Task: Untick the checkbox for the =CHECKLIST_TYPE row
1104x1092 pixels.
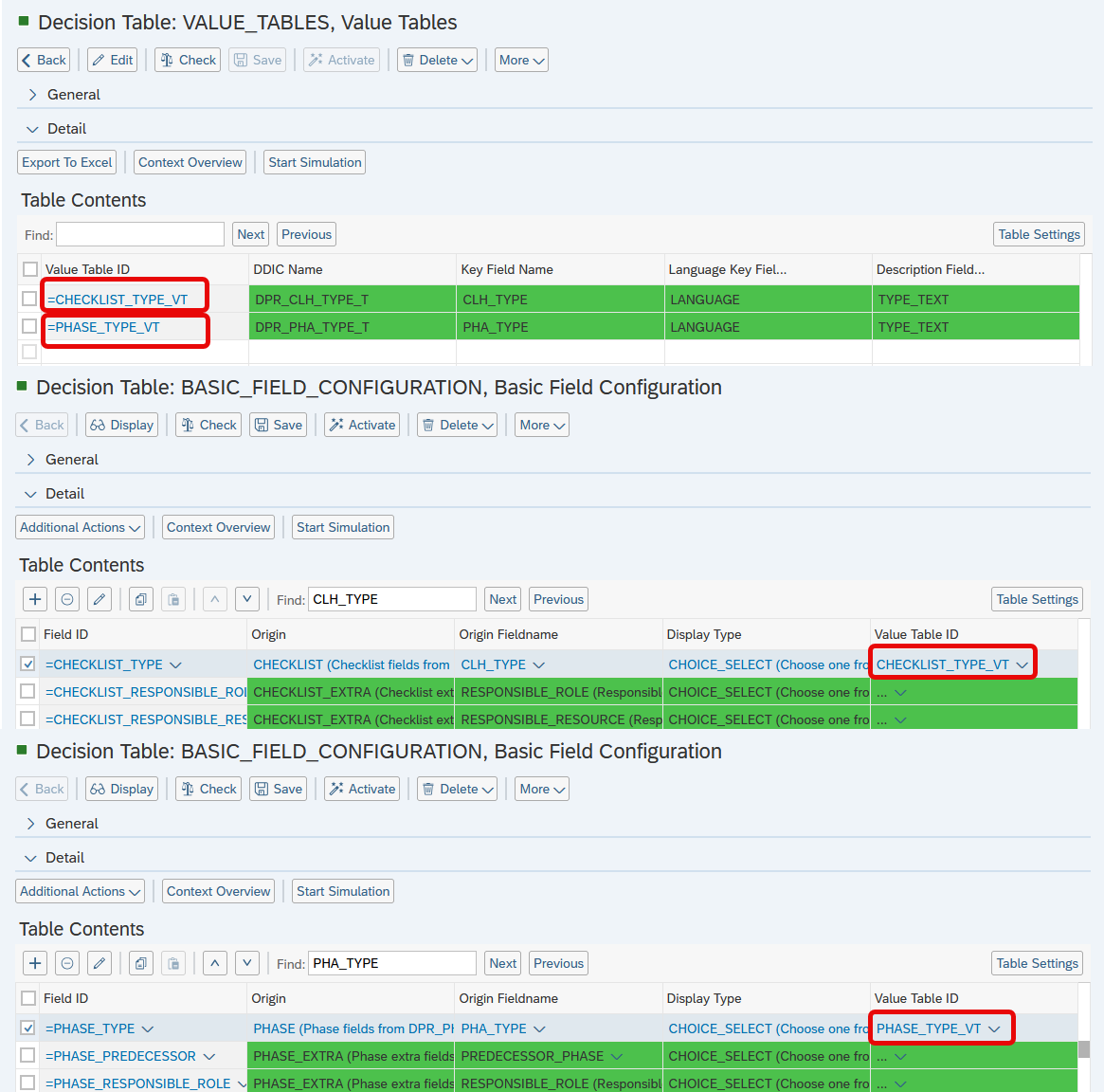Action: tap(27, 664)
